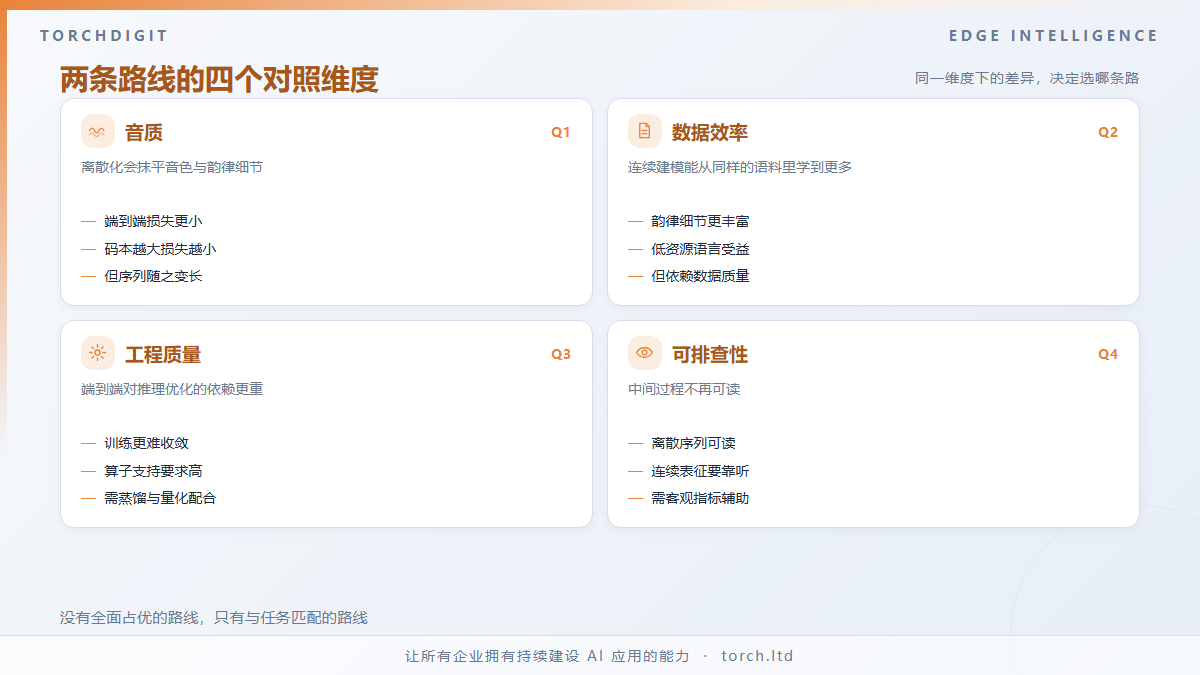Image resolution: width=1200 pixels, height=675 pixels.
Task: Select the line 离散化会抹平音色与韵律细节
Action: [x=172, y=167]
